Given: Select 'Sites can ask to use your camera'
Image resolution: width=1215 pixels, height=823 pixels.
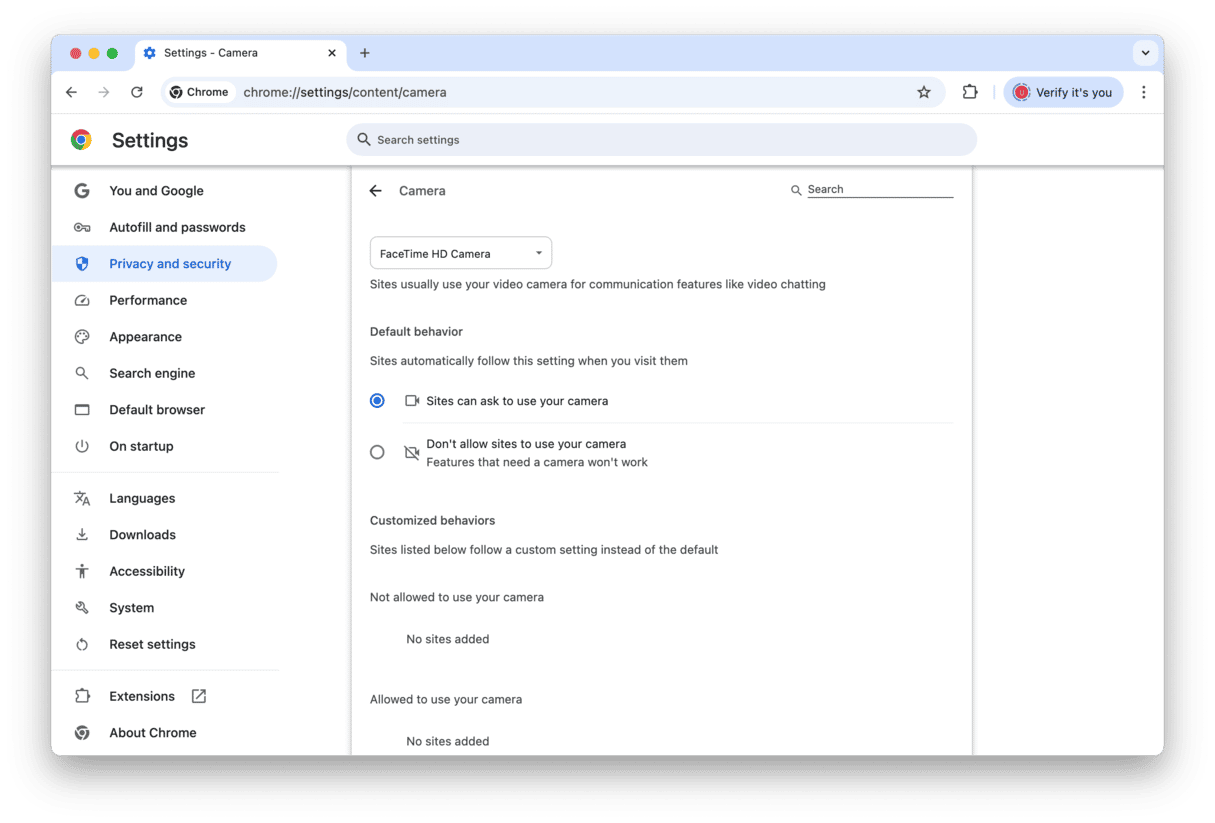Looking at the screenshot, I should coord(377,401).
